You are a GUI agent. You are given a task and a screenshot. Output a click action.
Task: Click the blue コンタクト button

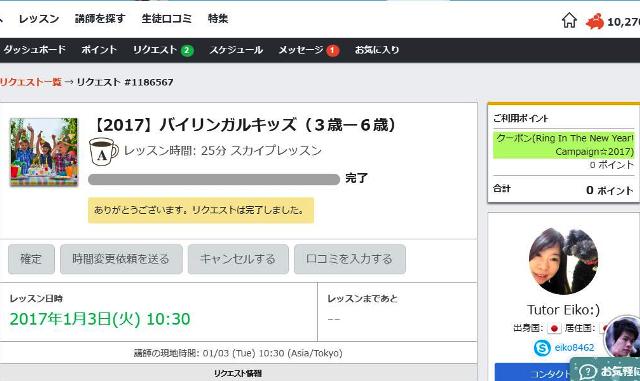coord(533,372)
